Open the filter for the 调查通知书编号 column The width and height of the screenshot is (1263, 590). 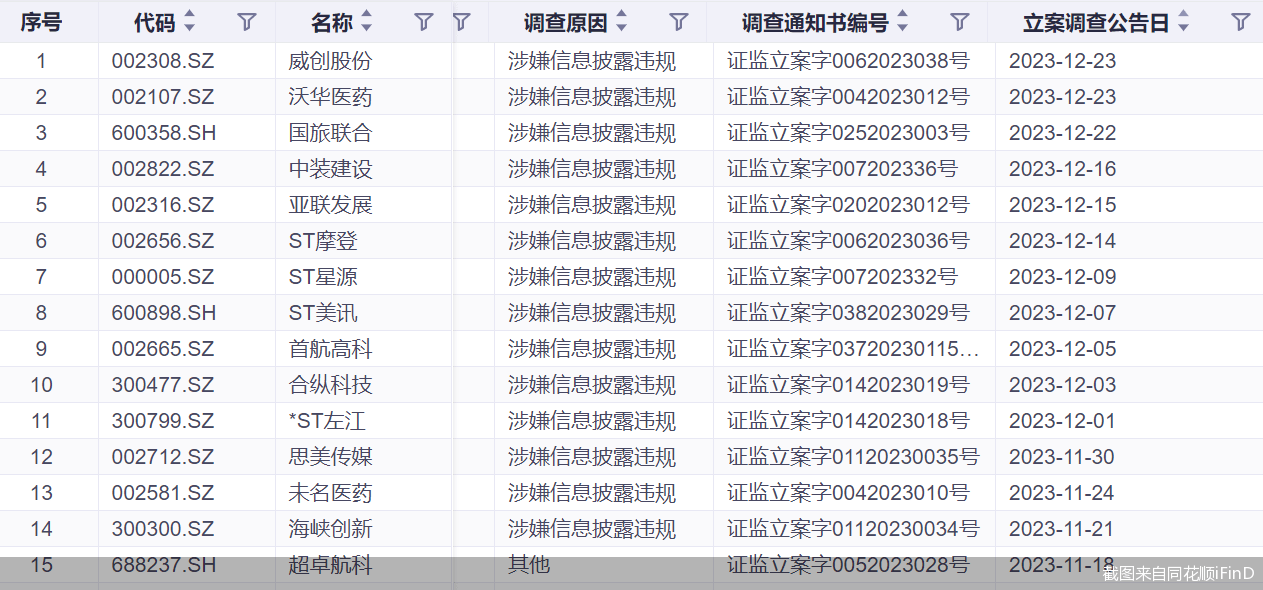pyautogui.click(x=960, y=21)
